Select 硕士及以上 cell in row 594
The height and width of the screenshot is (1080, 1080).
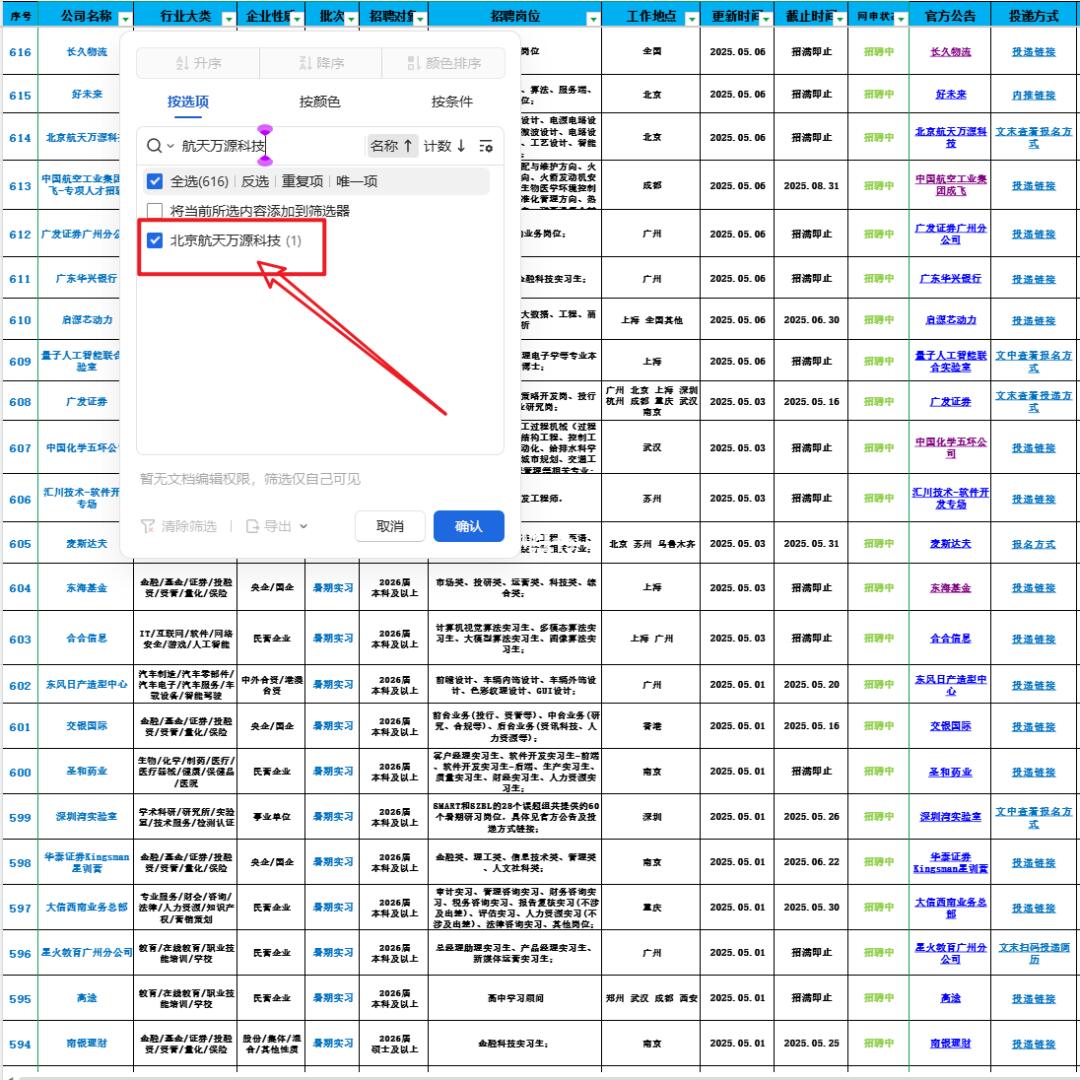(394, 1043)
